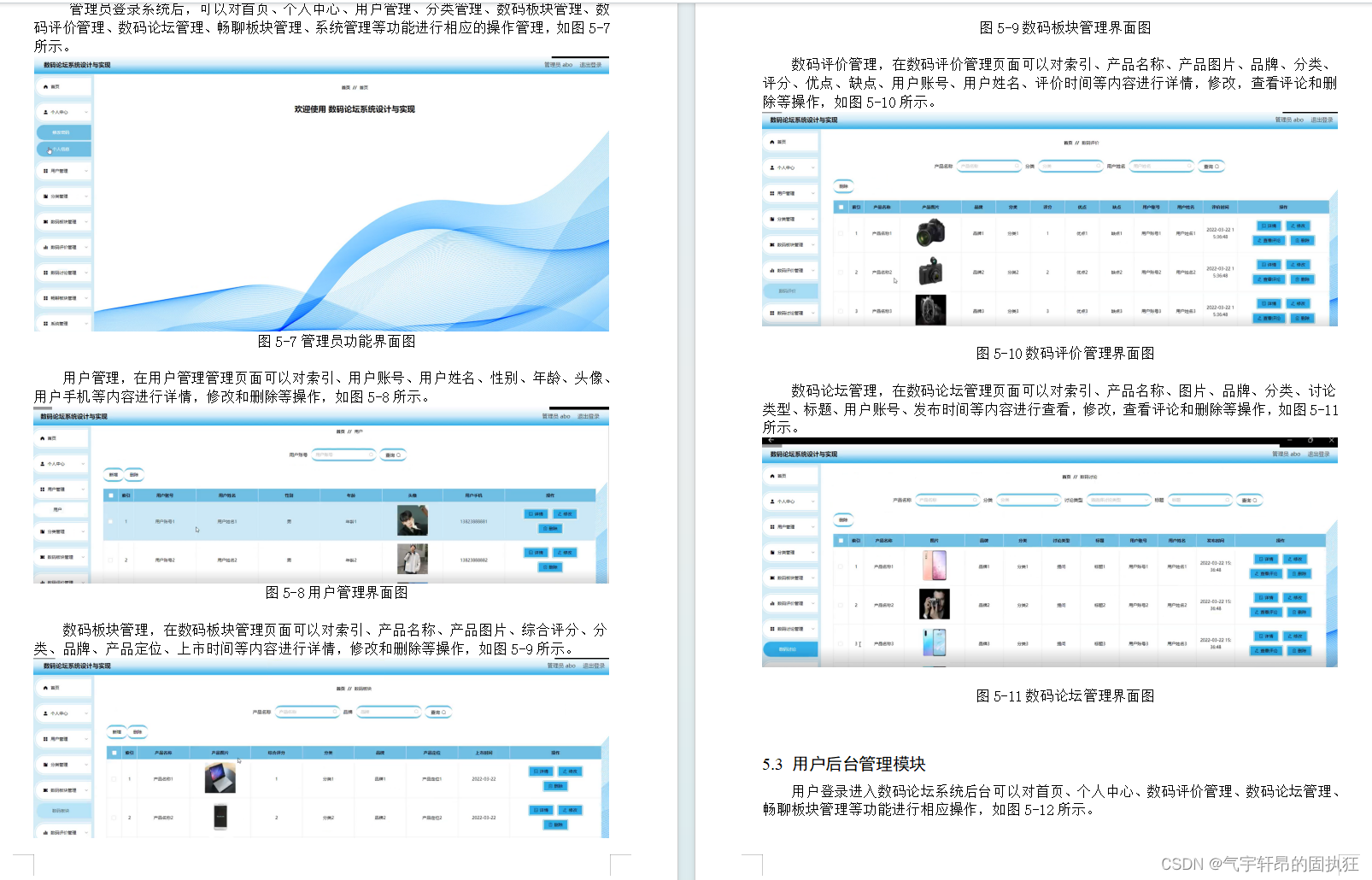The height and width of the screenshot is (880, 1372).
Task: Tick the select-all header checkbox in Figure 5-11 table
Action: (841, 541)
